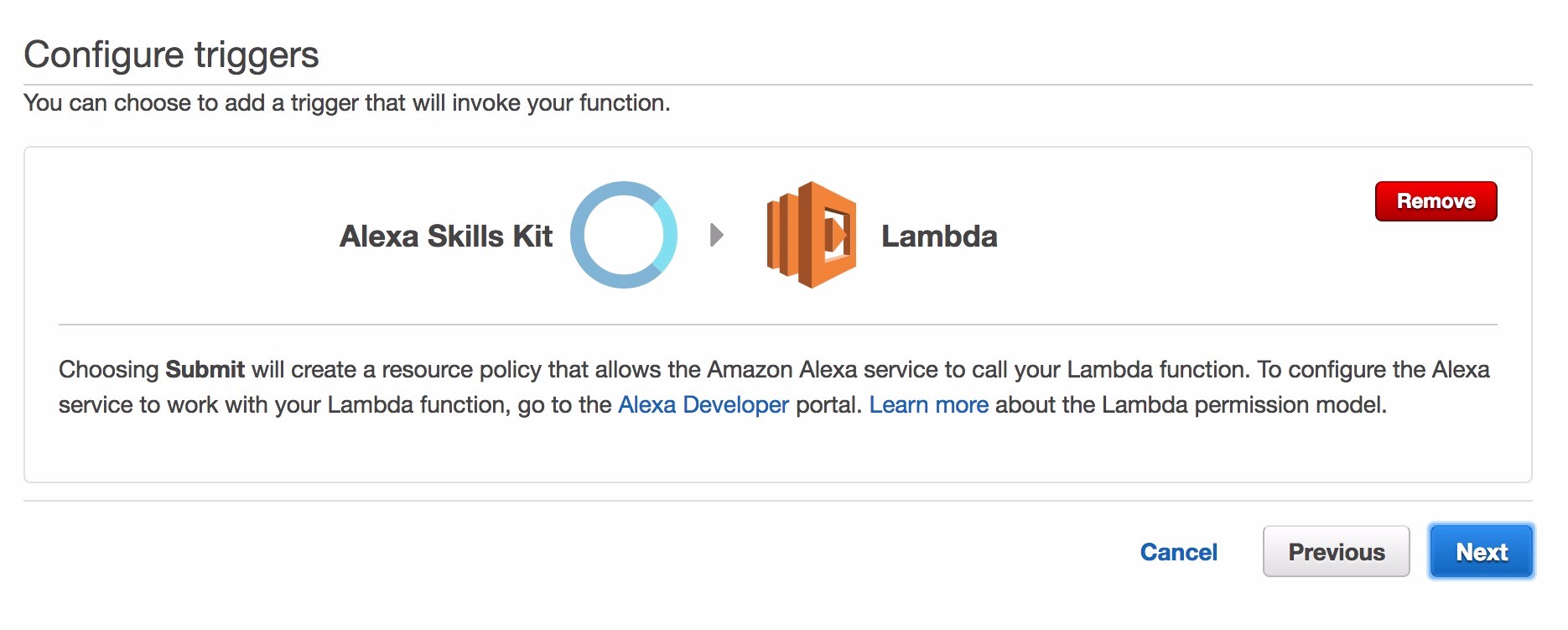The height and width of the screenshot is (630, 1568).
Task: Click the orange Lambda function icon
Action: pyautogui.click(x=811, y=235)
